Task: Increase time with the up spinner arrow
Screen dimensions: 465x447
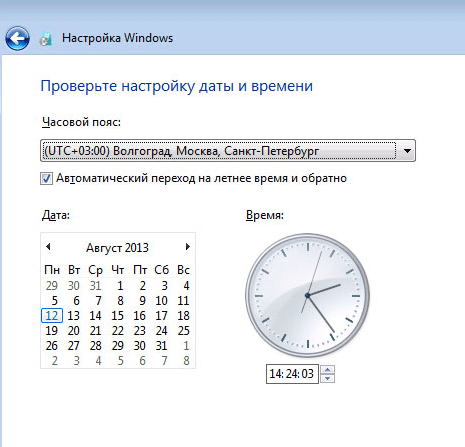Action: click(x=327, y=370)
